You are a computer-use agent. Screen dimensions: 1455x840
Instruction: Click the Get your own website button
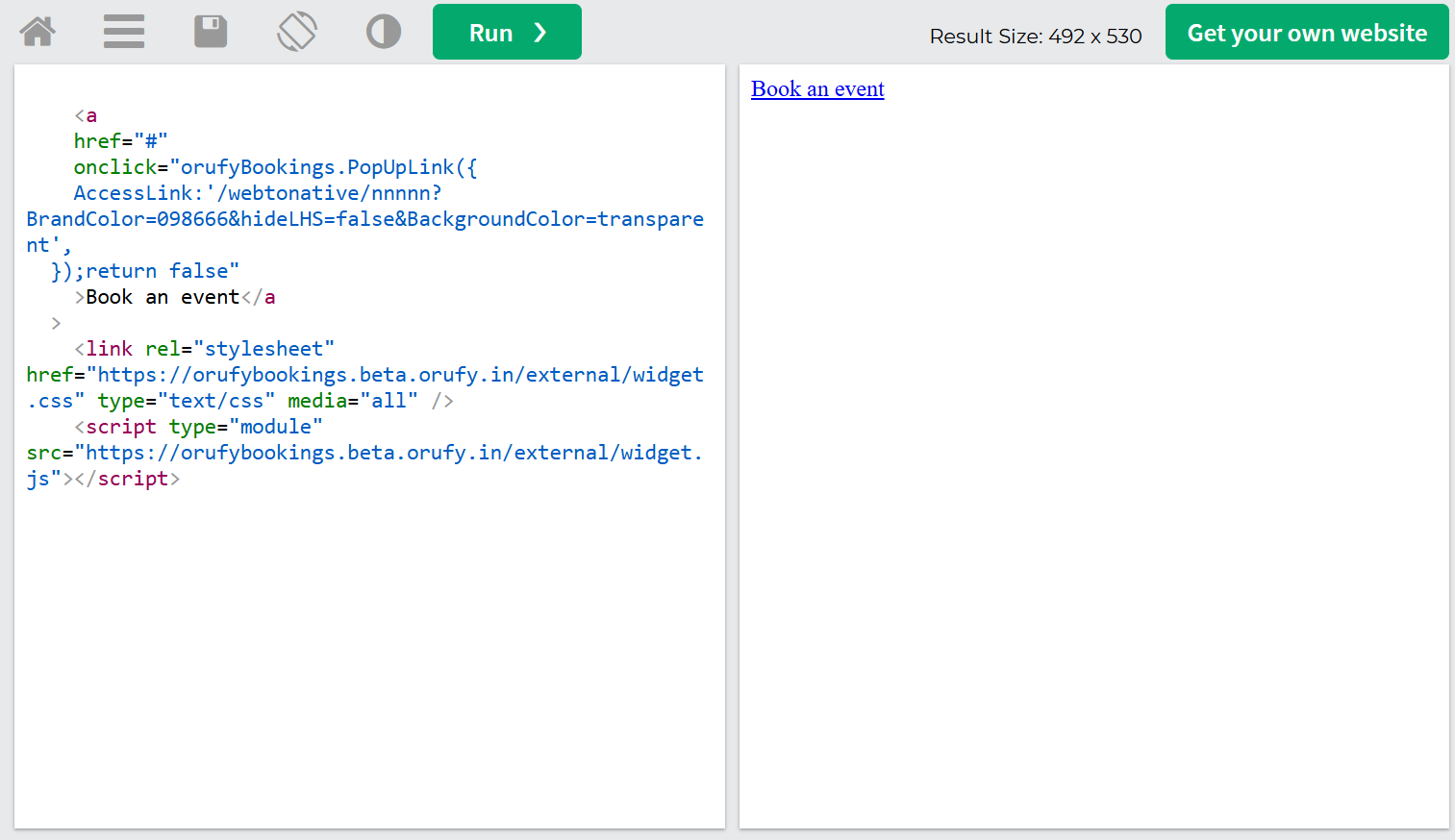1306,33
